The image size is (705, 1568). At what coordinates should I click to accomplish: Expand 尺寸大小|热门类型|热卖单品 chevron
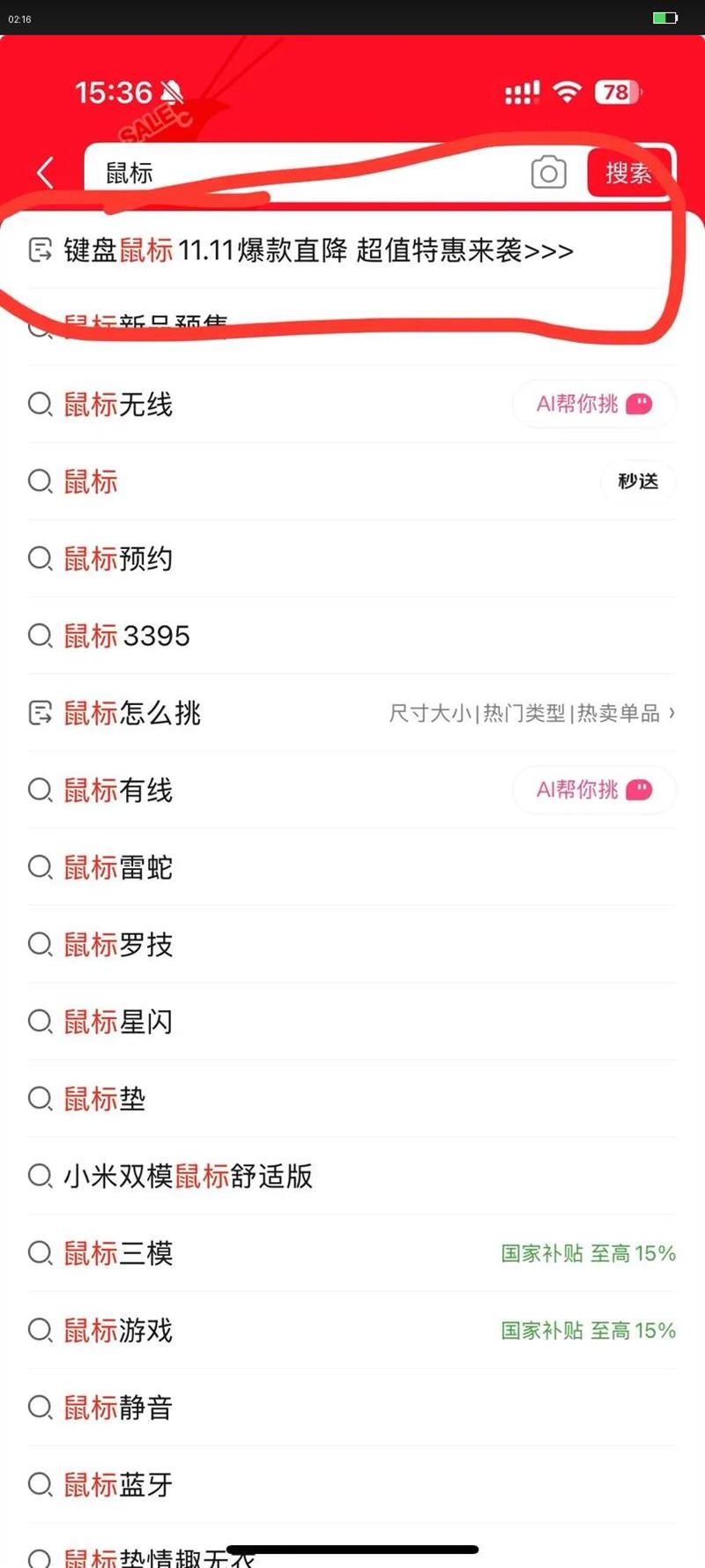coord(672,712)
